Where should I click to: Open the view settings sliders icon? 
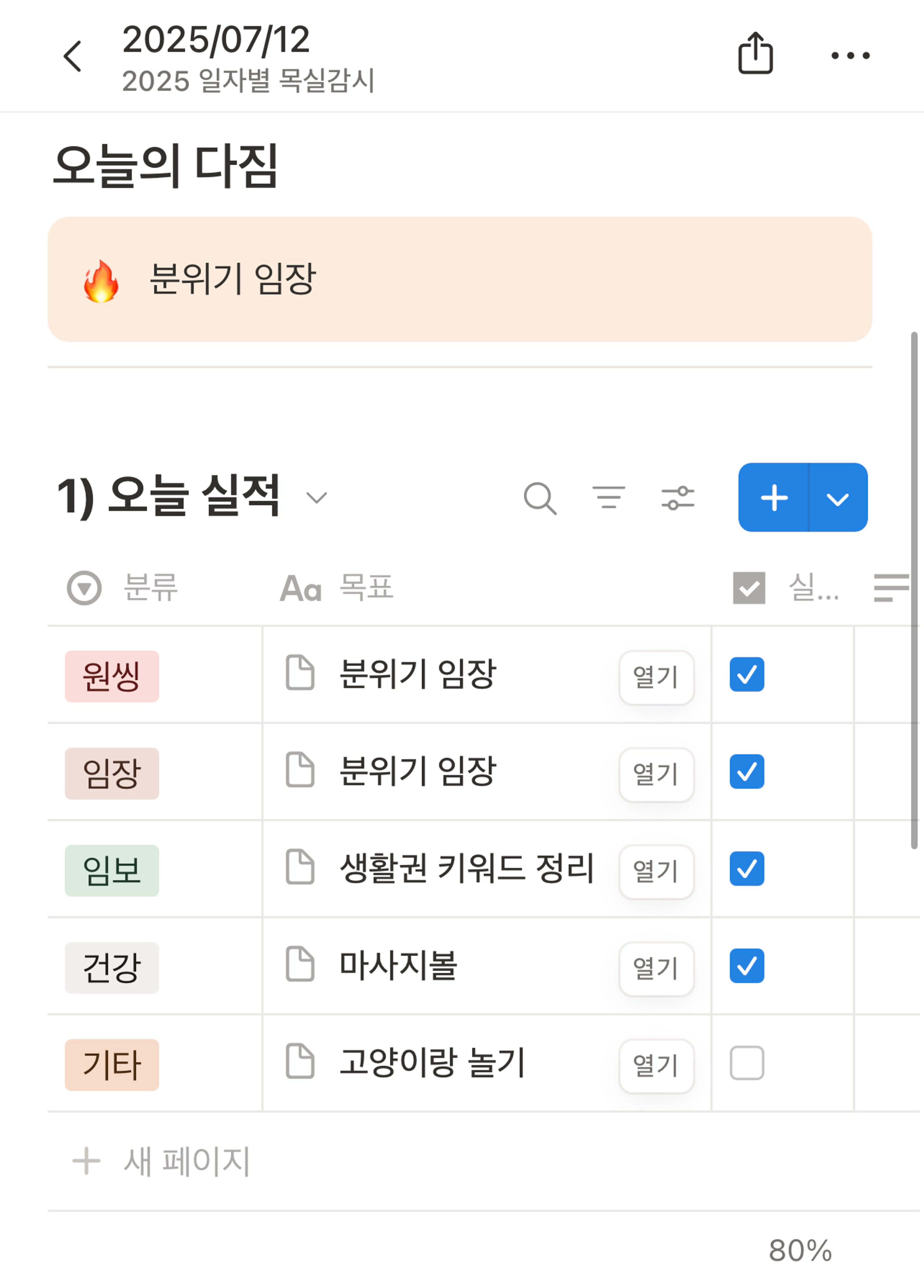pyautogui.click(x=678, y=498)
